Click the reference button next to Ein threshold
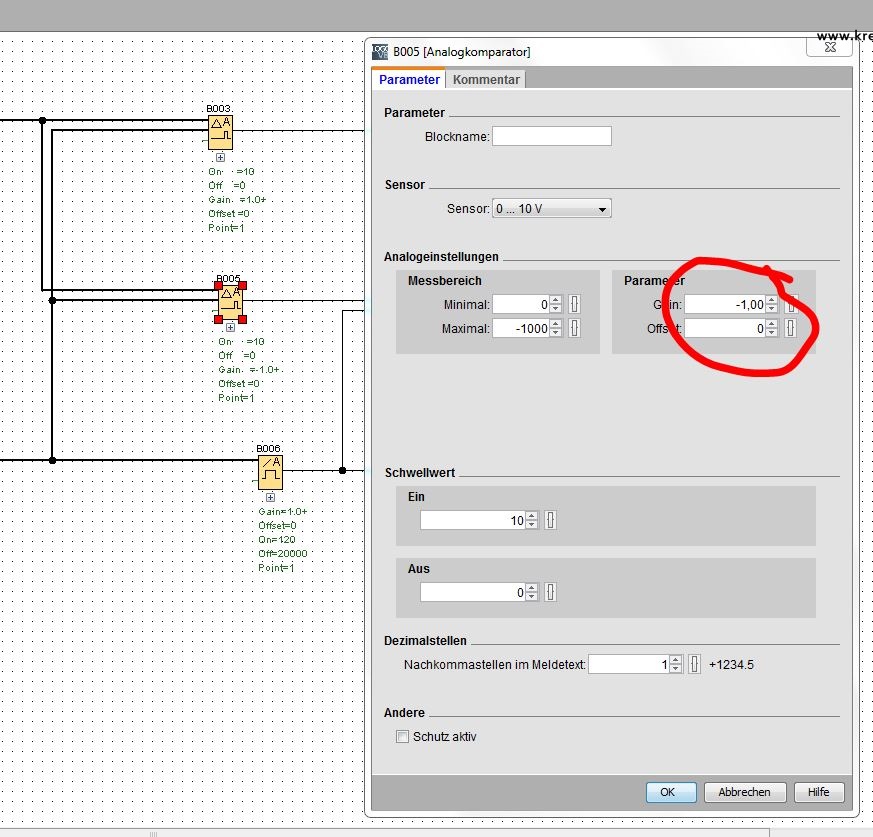This screenshot has width=873, height=837. (550, 520)
